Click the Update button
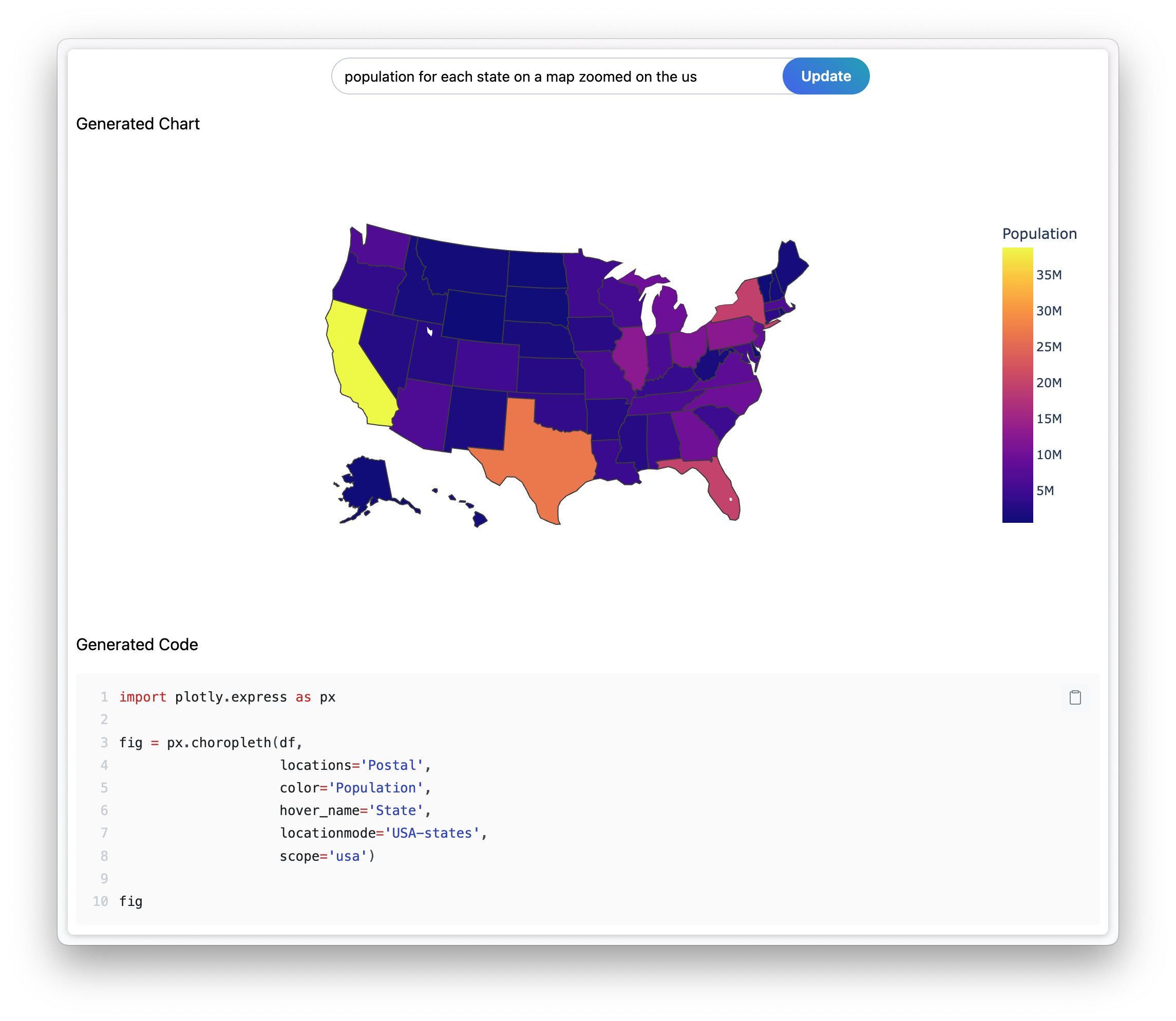Screen dimensions: 1176x1021 click(825, 77)
